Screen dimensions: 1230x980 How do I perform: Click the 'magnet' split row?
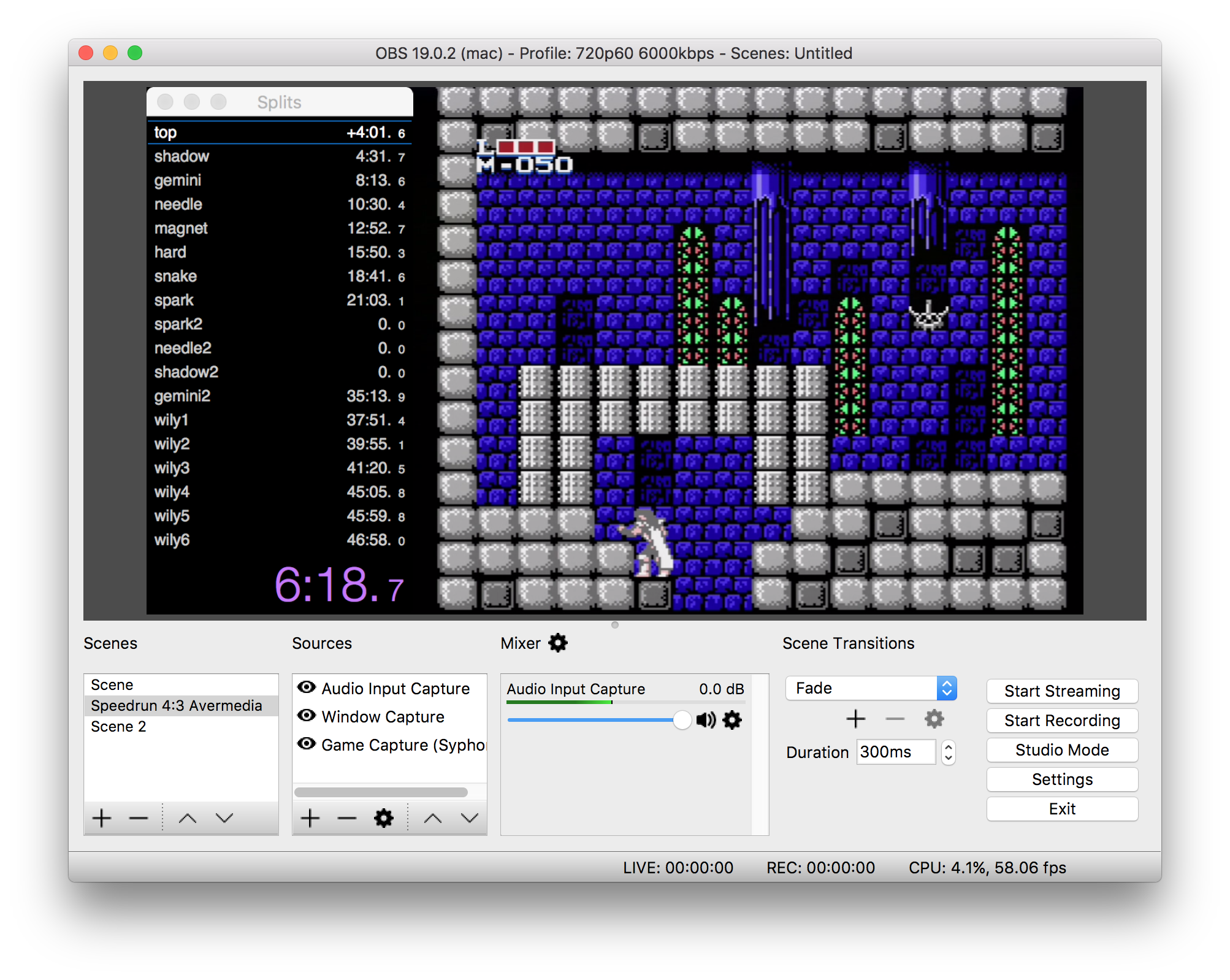point(280,228)
